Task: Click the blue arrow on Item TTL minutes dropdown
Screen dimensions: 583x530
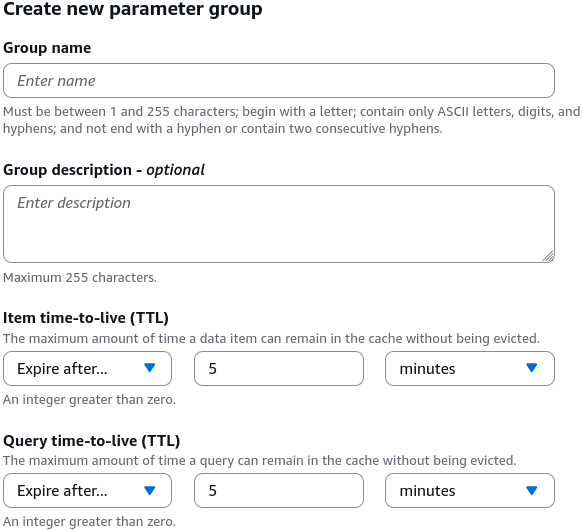Action: 532,368
